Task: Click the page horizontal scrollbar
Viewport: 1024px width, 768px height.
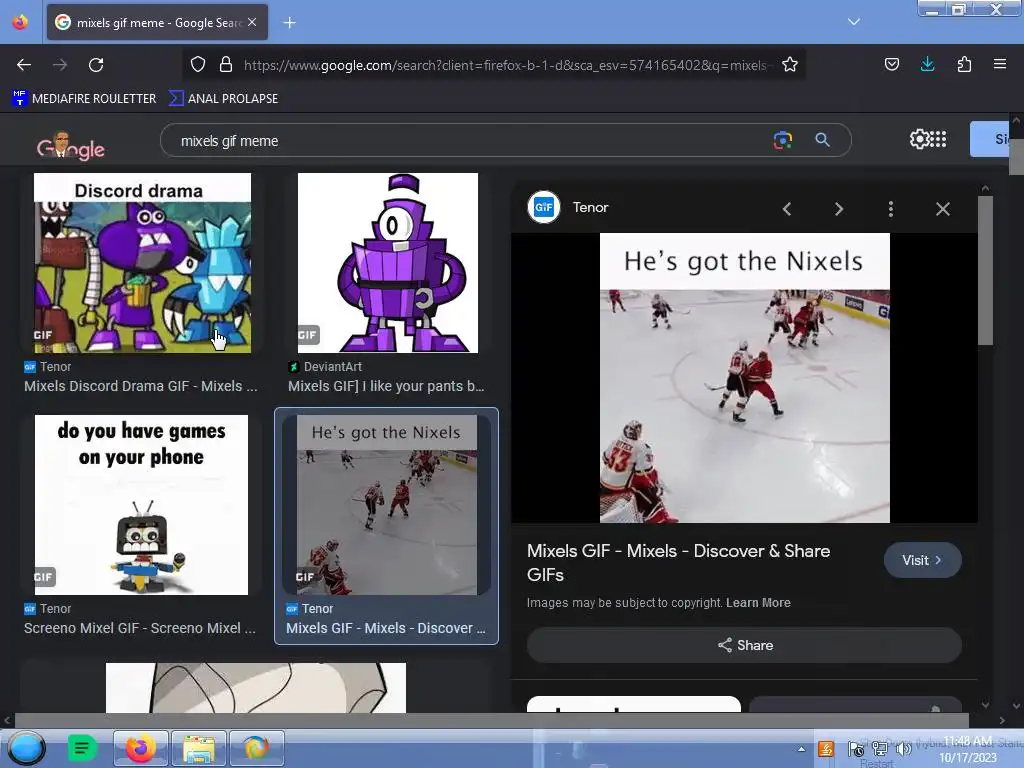Action: tap(492, 720)
